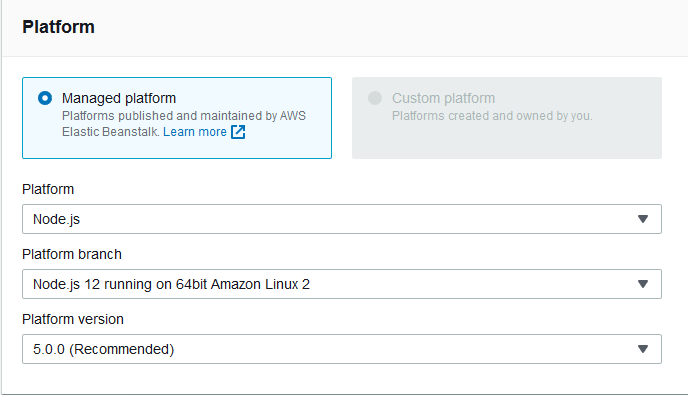Viewport: 688px width, 395px height.
Task: Click the Platform version field label
Action: [x=73, y=319]
